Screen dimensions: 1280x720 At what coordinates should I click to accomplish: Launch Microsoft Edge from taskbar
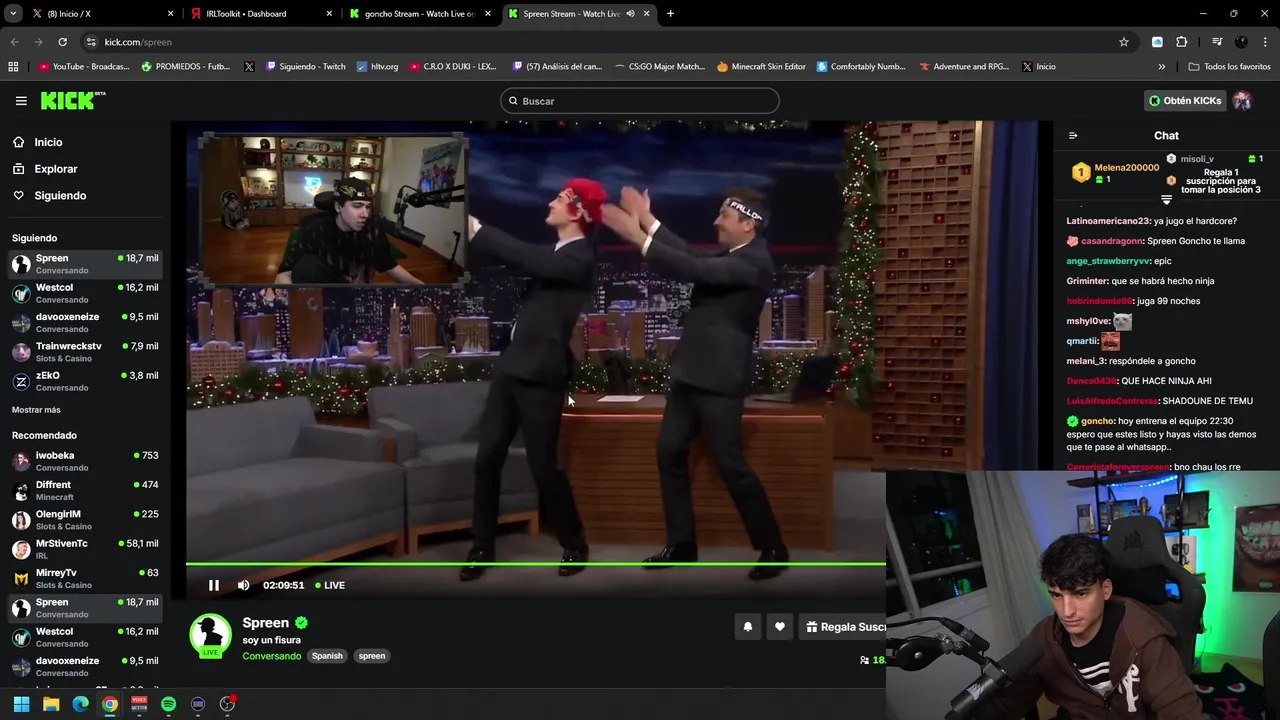click(x=80, y=704)
